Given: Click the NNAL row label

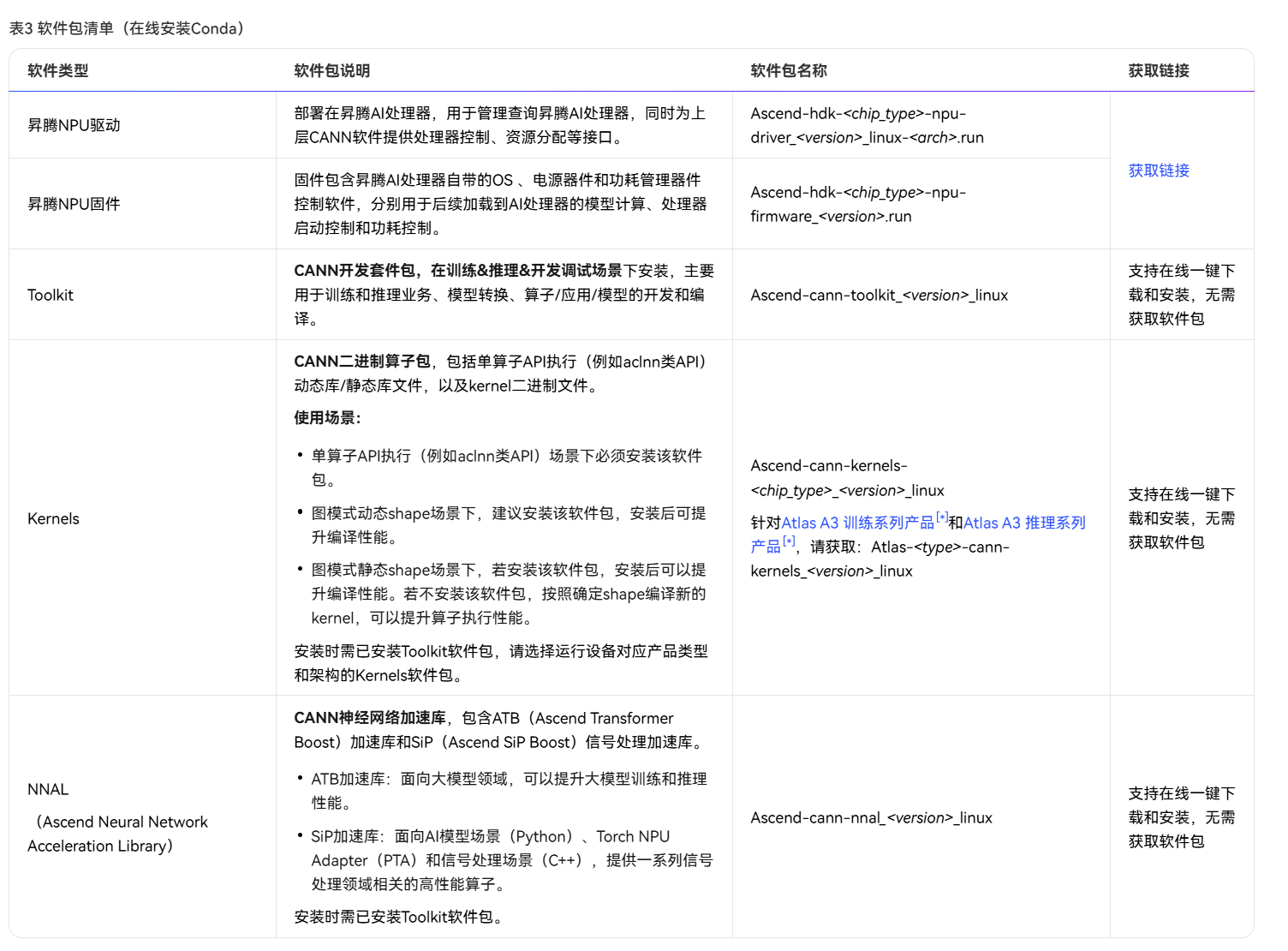Looking at the screenshot, I should 48,789.
